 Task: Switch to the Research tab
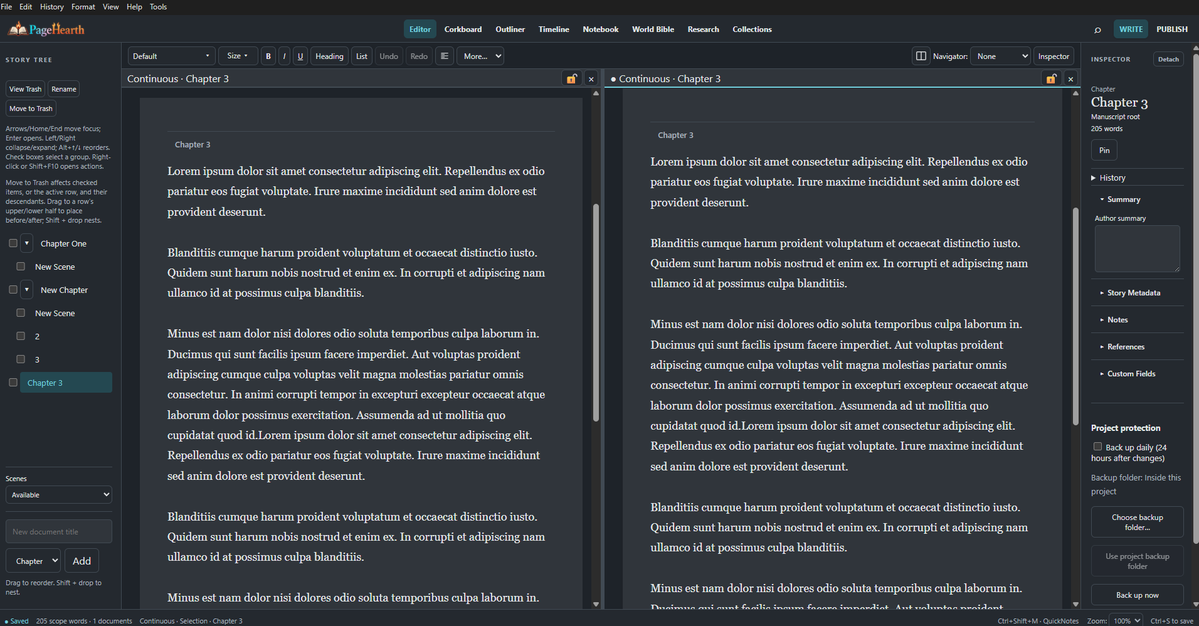pyautogui.click(x=703, y=29)
